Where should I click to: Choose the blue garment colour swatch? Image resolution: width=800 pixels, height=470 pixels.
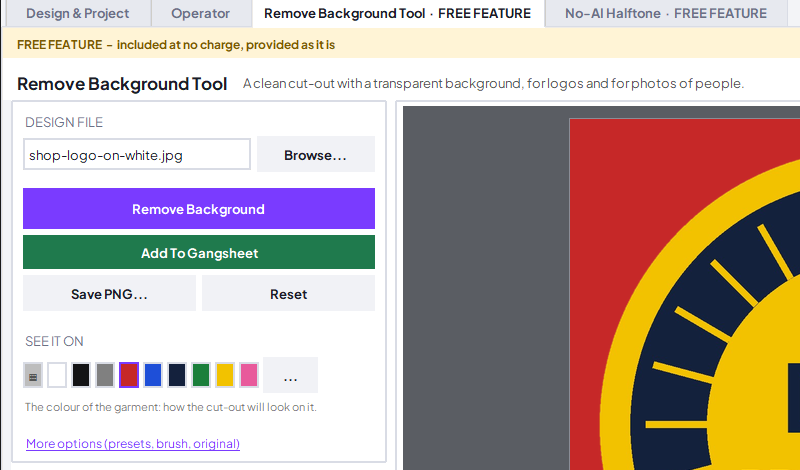click(153, 376)
